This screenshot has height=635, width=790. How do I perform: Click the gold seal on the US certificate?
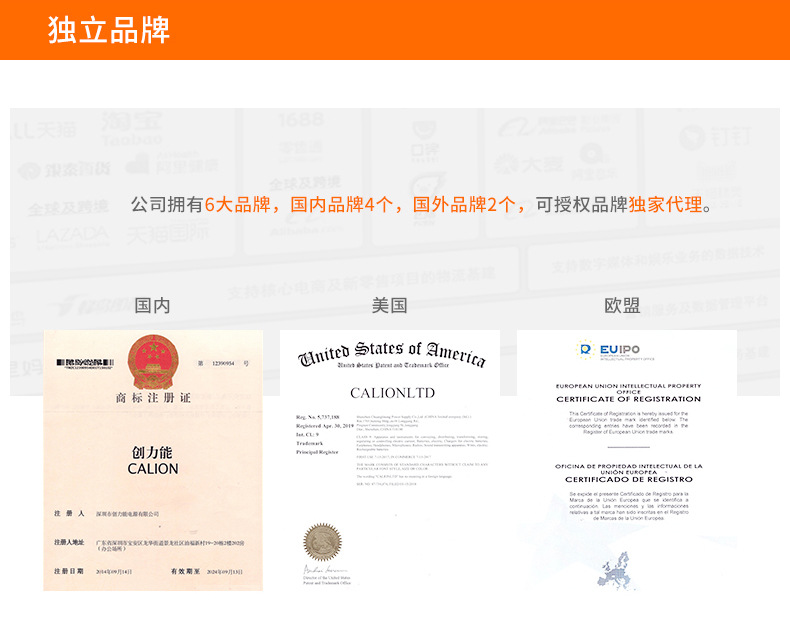click(322, 542)
